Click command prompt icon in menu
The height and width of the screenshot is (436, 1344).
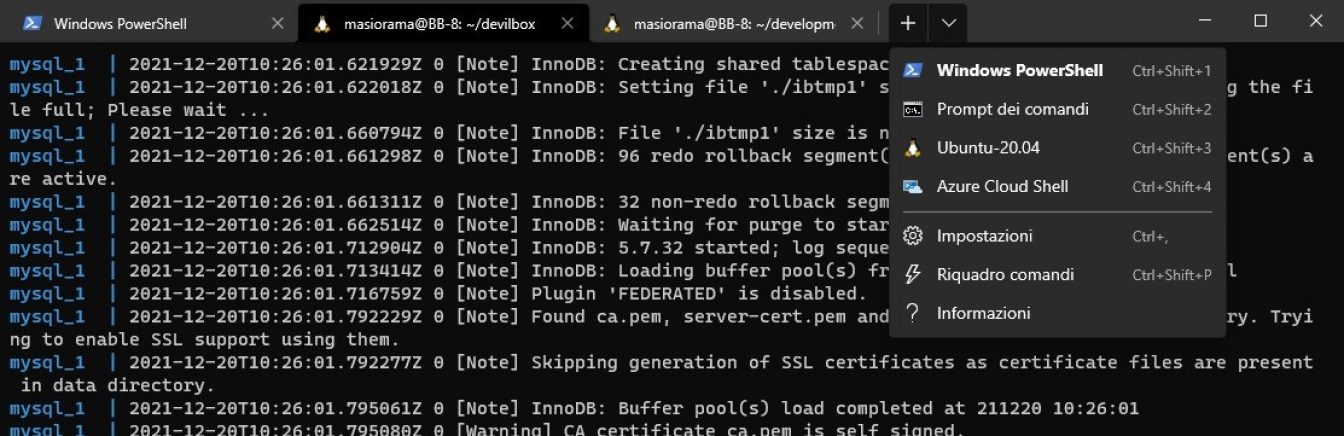[912, 110]
